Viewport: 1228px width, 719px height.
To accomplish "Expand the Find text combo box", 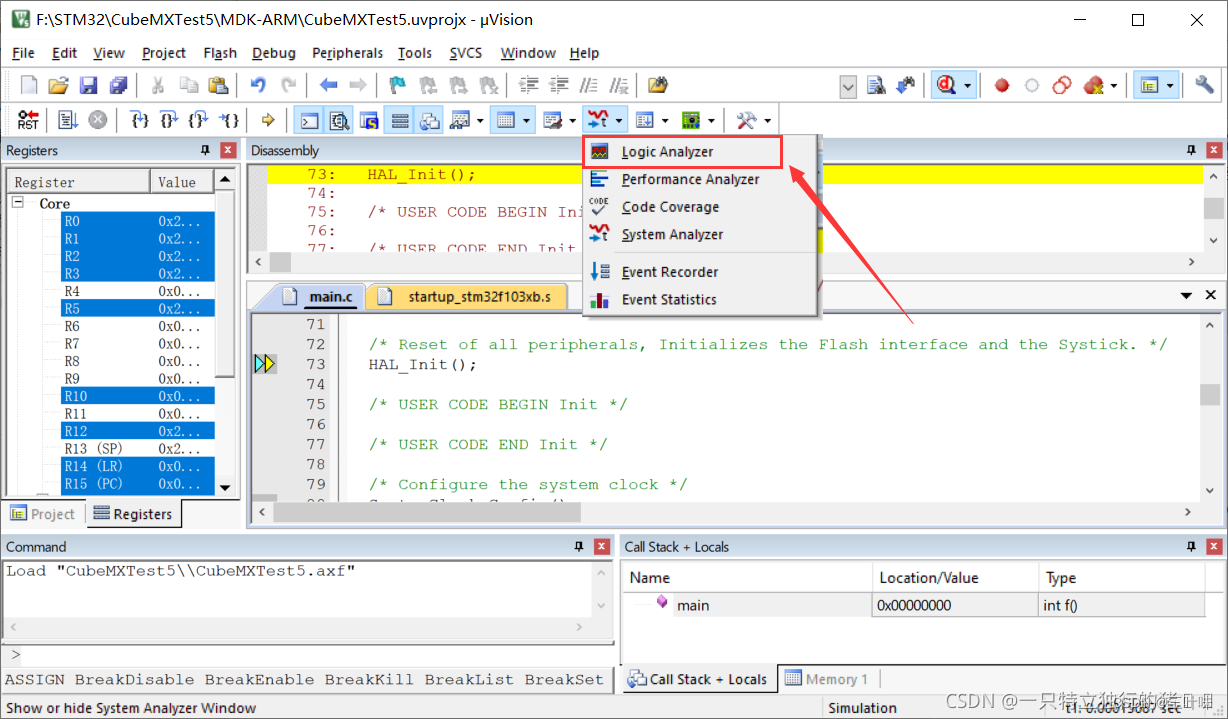I will 848,87.
